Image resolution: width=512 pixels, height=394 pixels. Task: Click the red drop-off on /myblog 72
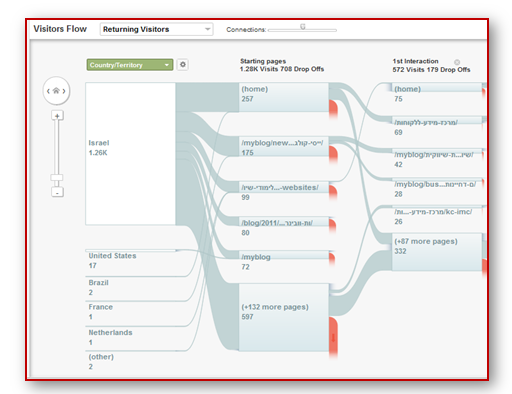[332, 259]
